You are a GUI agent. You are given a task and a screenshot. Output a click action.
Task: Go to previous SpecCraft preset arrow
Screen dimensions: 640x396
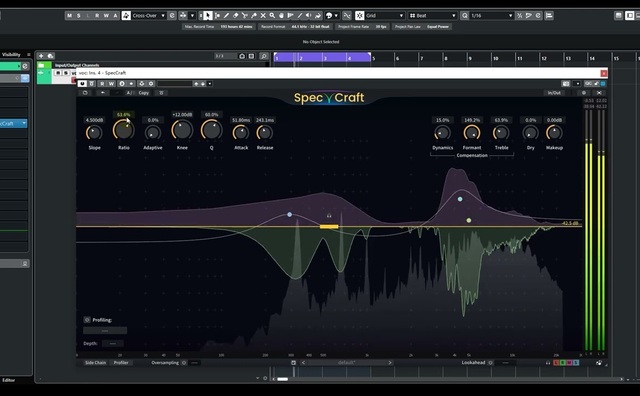303,363
